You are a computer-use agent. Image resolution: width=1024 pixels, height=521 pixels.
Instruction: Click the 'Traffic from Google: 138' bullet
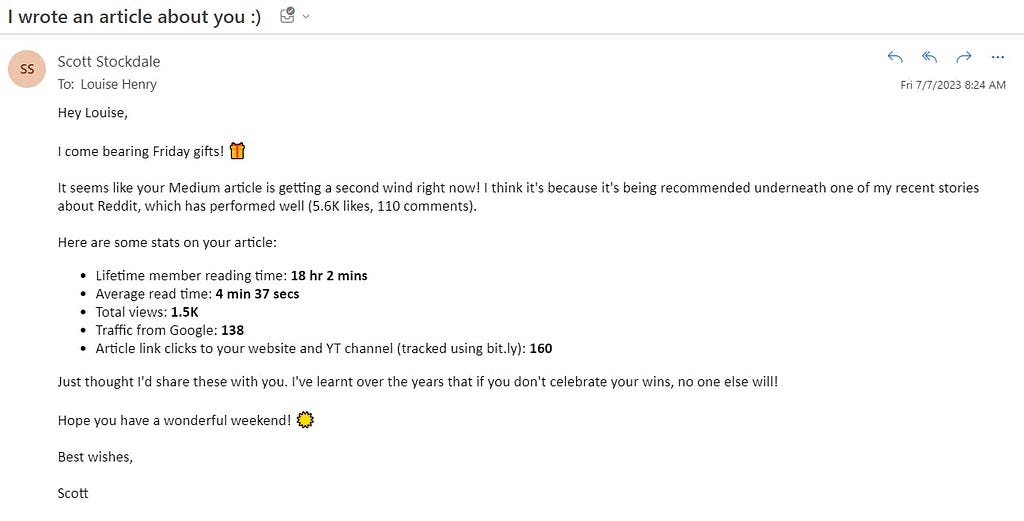coord(170,330)
